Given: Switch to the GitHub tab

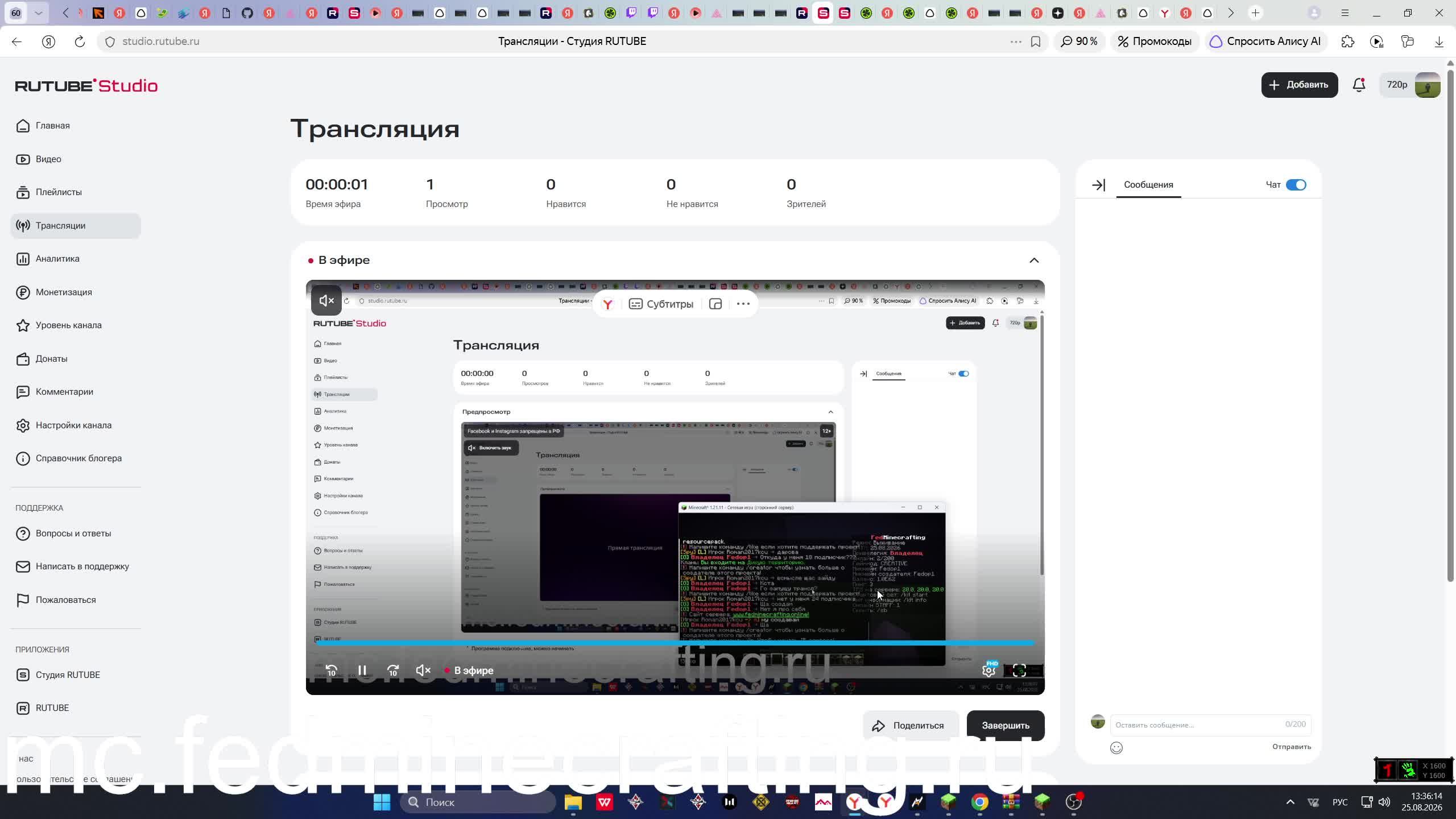Looking at the screenshot, I should 247,13.
